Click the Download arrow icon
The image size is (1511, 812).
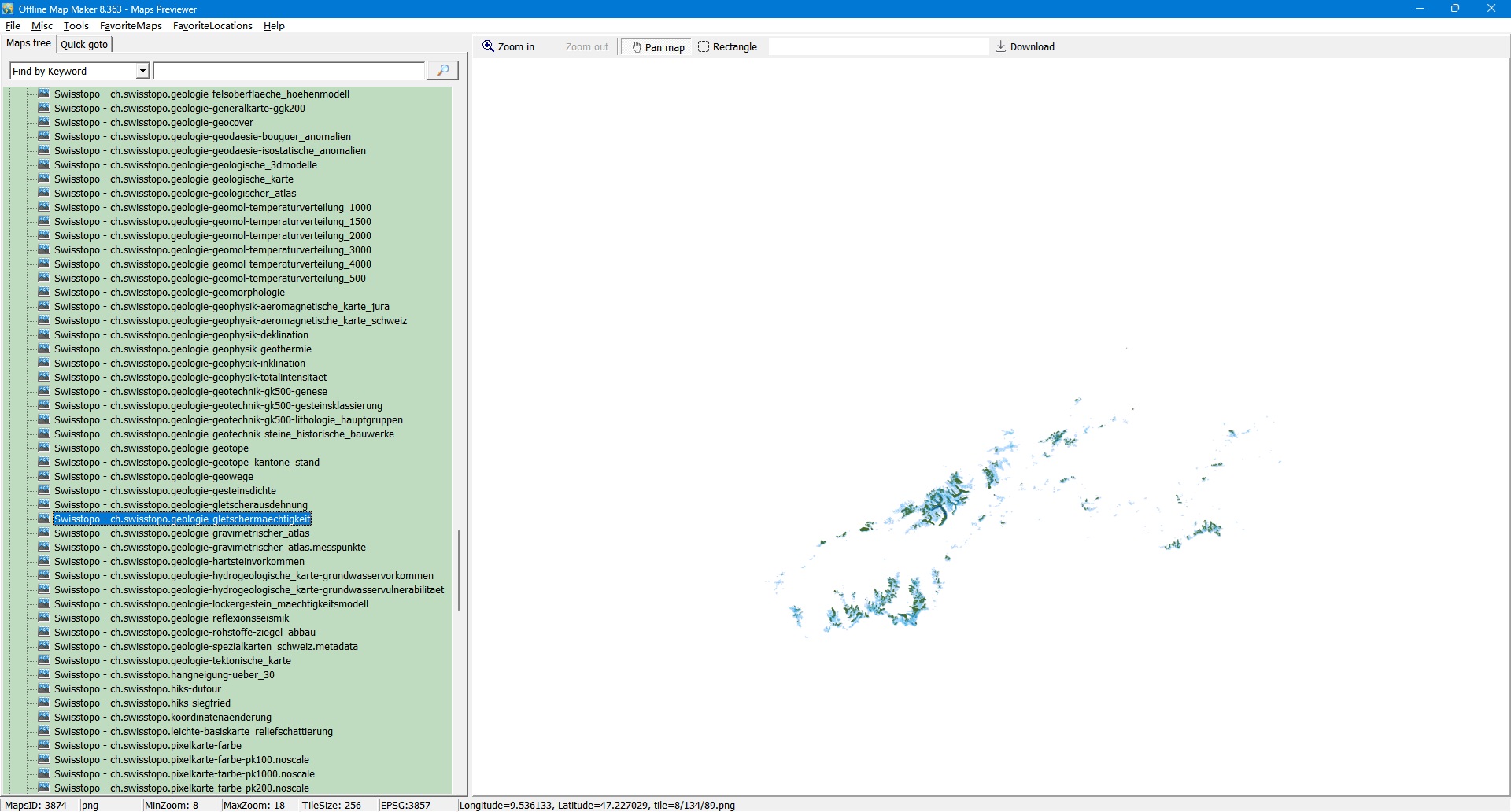[1001, 46]
